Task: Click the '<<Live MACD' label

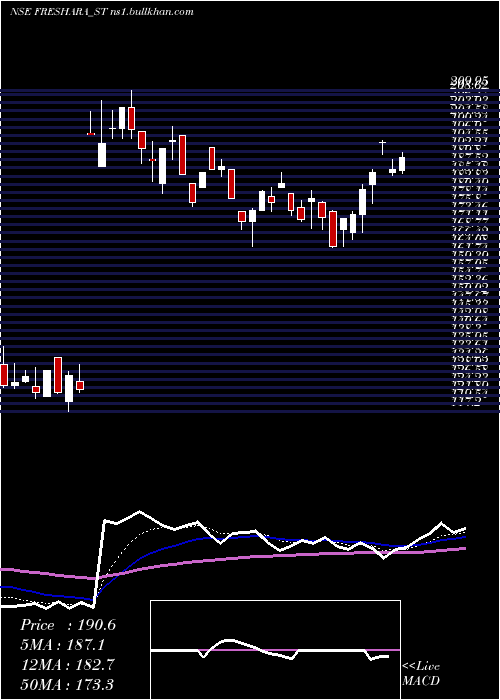Action: pos(421,673)
